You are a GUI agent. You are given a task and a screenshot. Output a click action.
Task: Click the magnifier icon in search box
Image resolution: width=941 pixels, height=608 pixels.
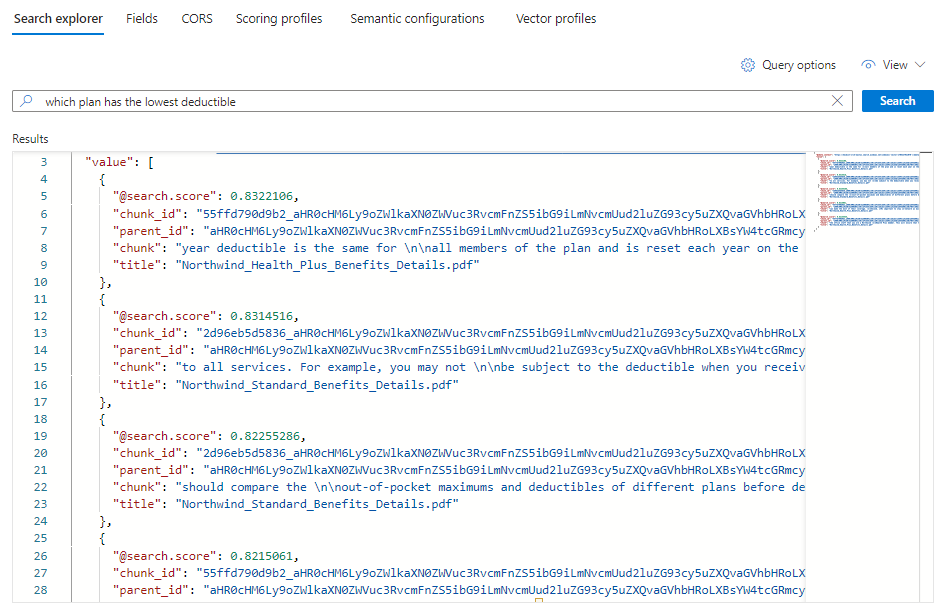click(26, 101)
